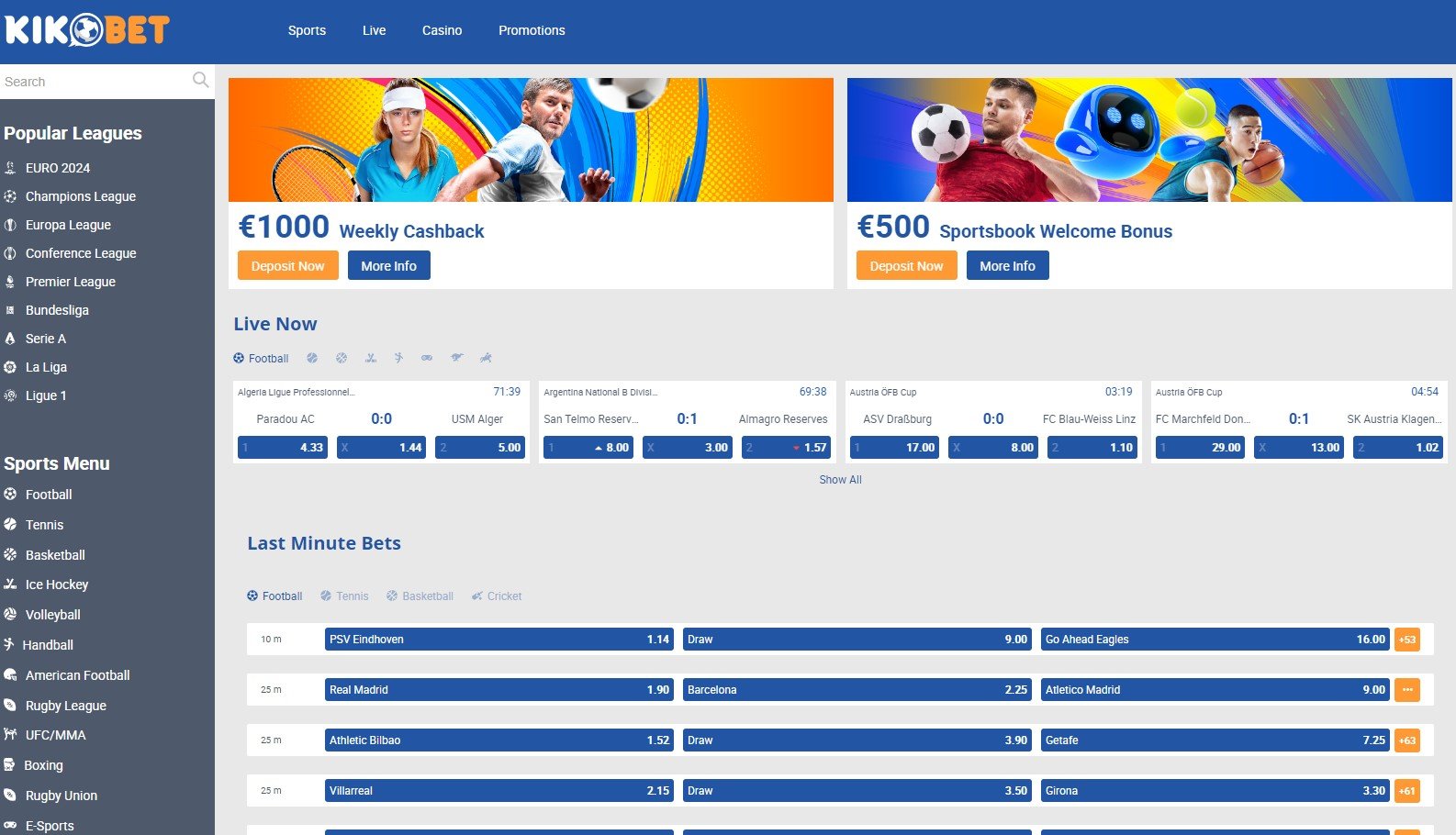Open the Promotions page
1456x835 pixels.
pos(532,30)
